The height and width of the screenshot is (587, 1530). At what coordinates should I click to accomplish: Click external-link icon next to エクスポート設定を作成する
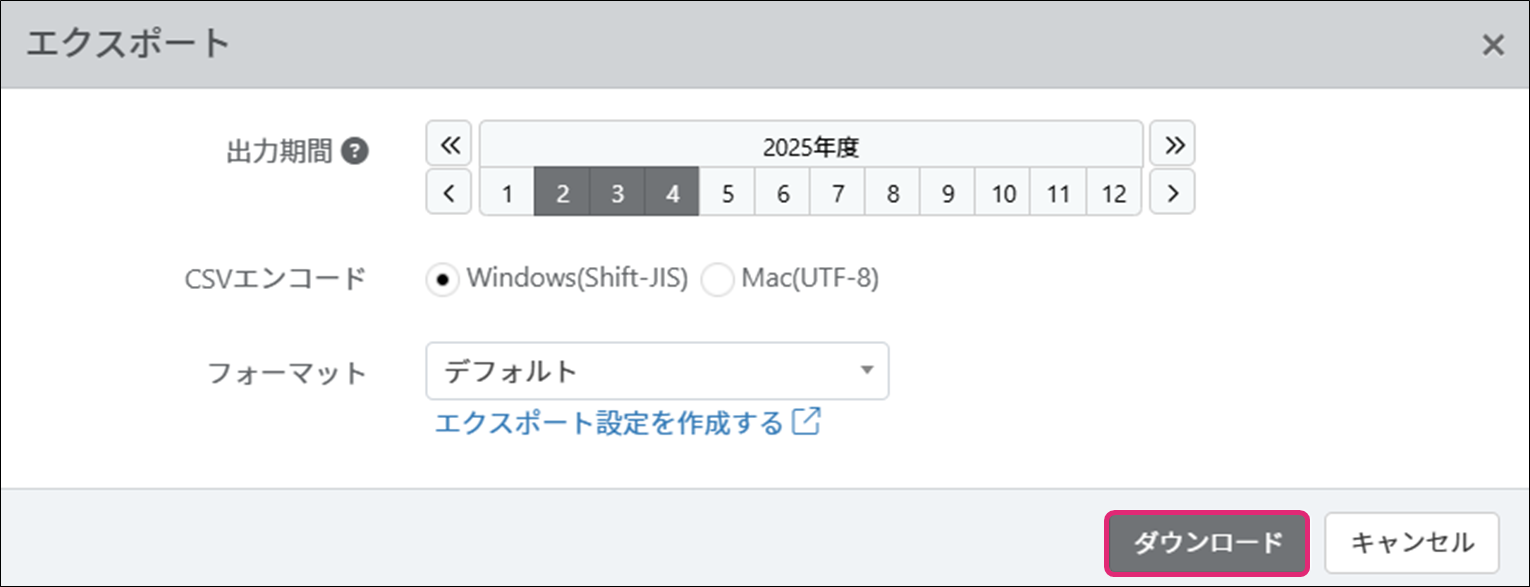pos(806,422)
